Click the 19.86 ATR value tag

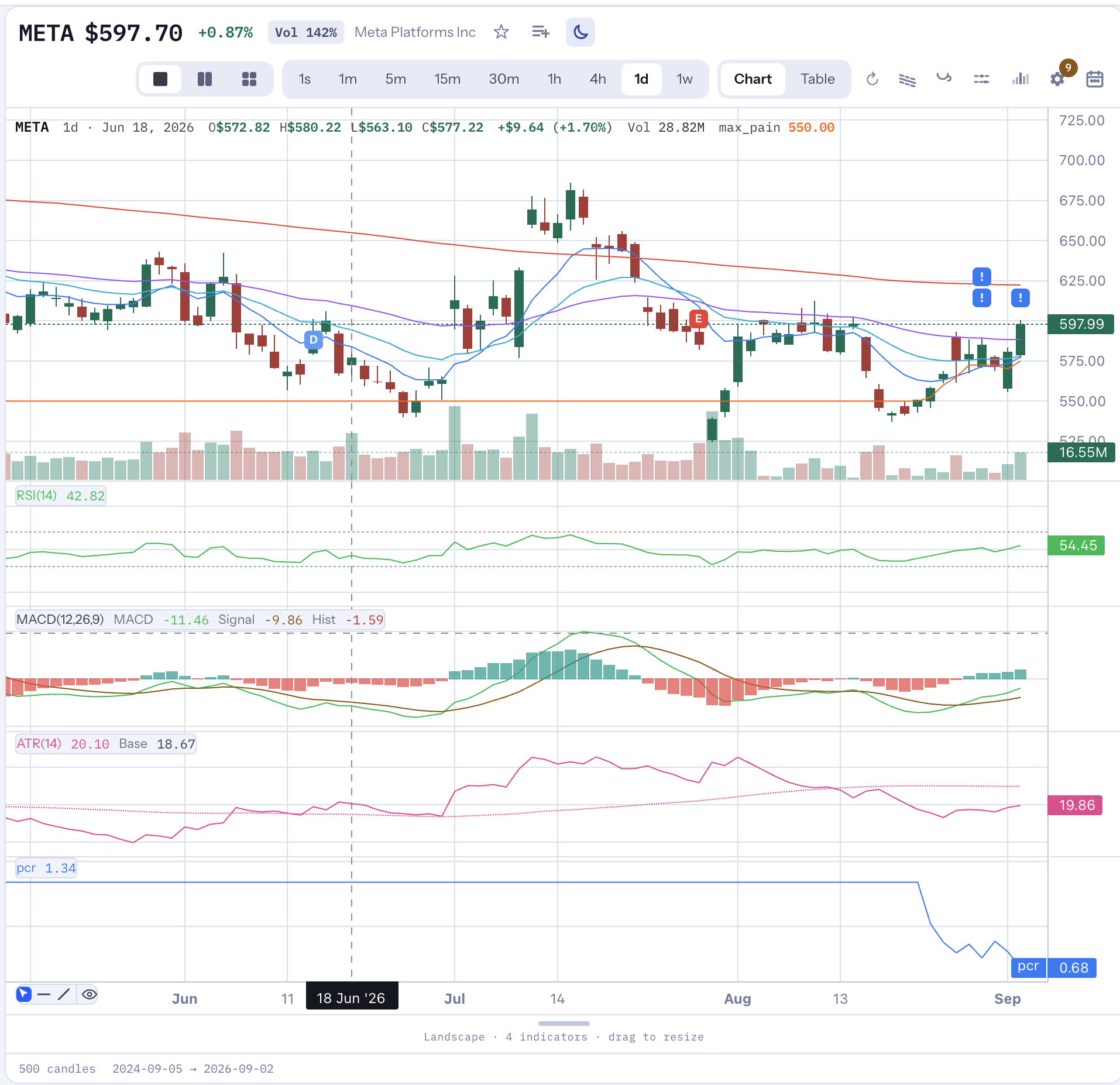click(1075, 805)
